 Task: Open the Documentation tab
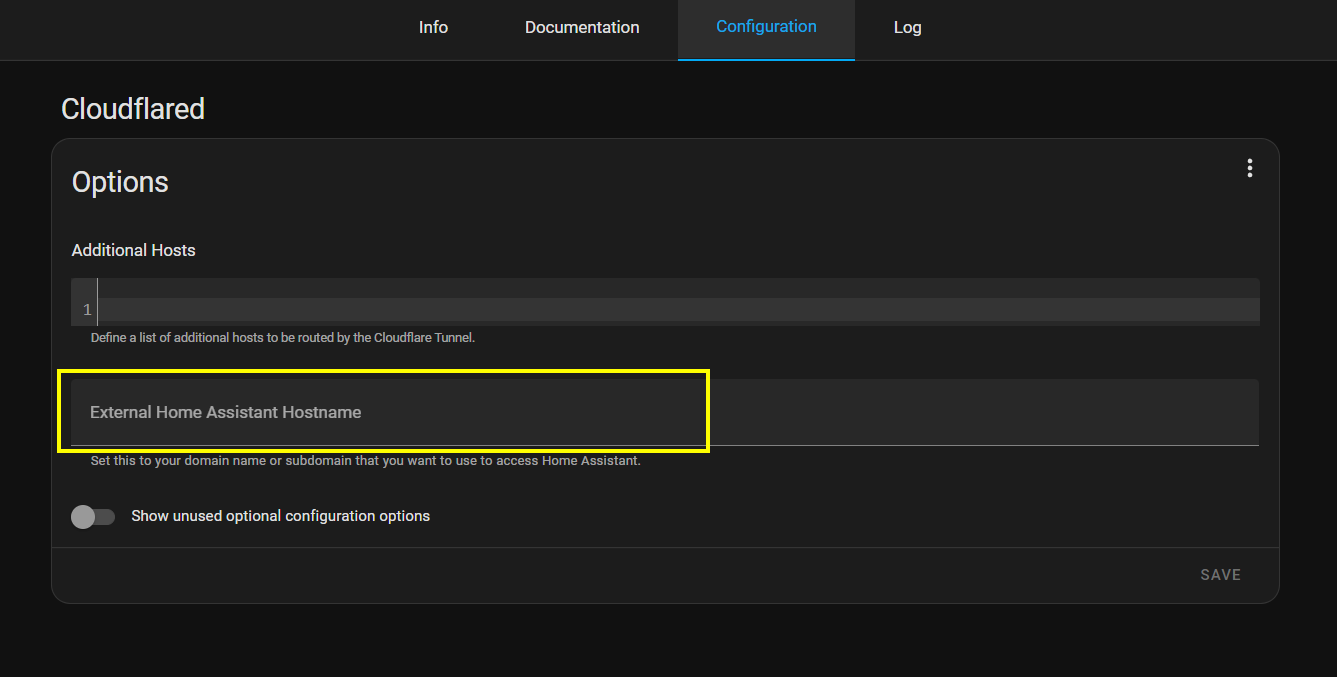coord(582,28)
